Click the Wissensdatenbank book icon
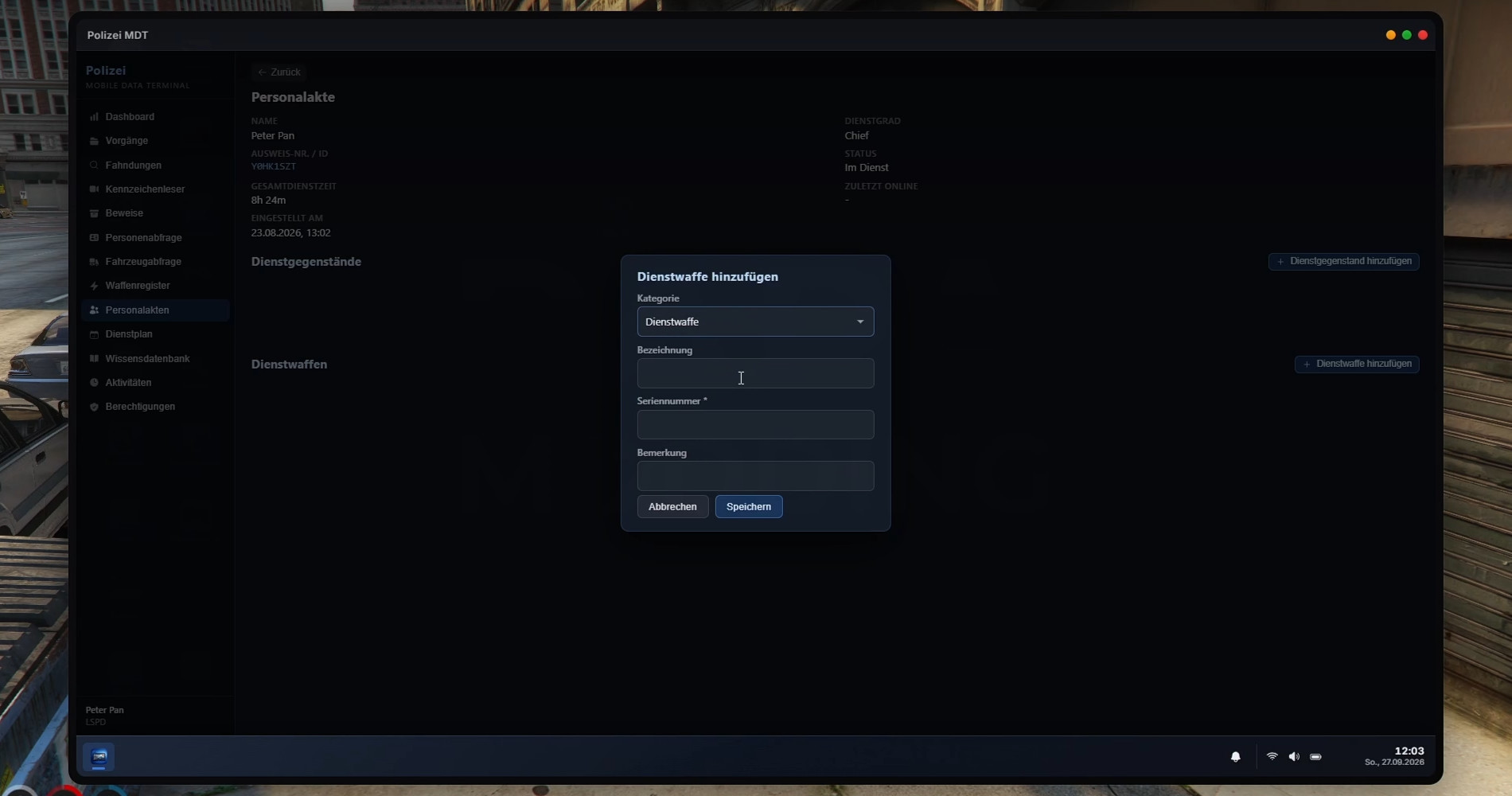This screenshot has width=1512, height=796. coord(94,359)
